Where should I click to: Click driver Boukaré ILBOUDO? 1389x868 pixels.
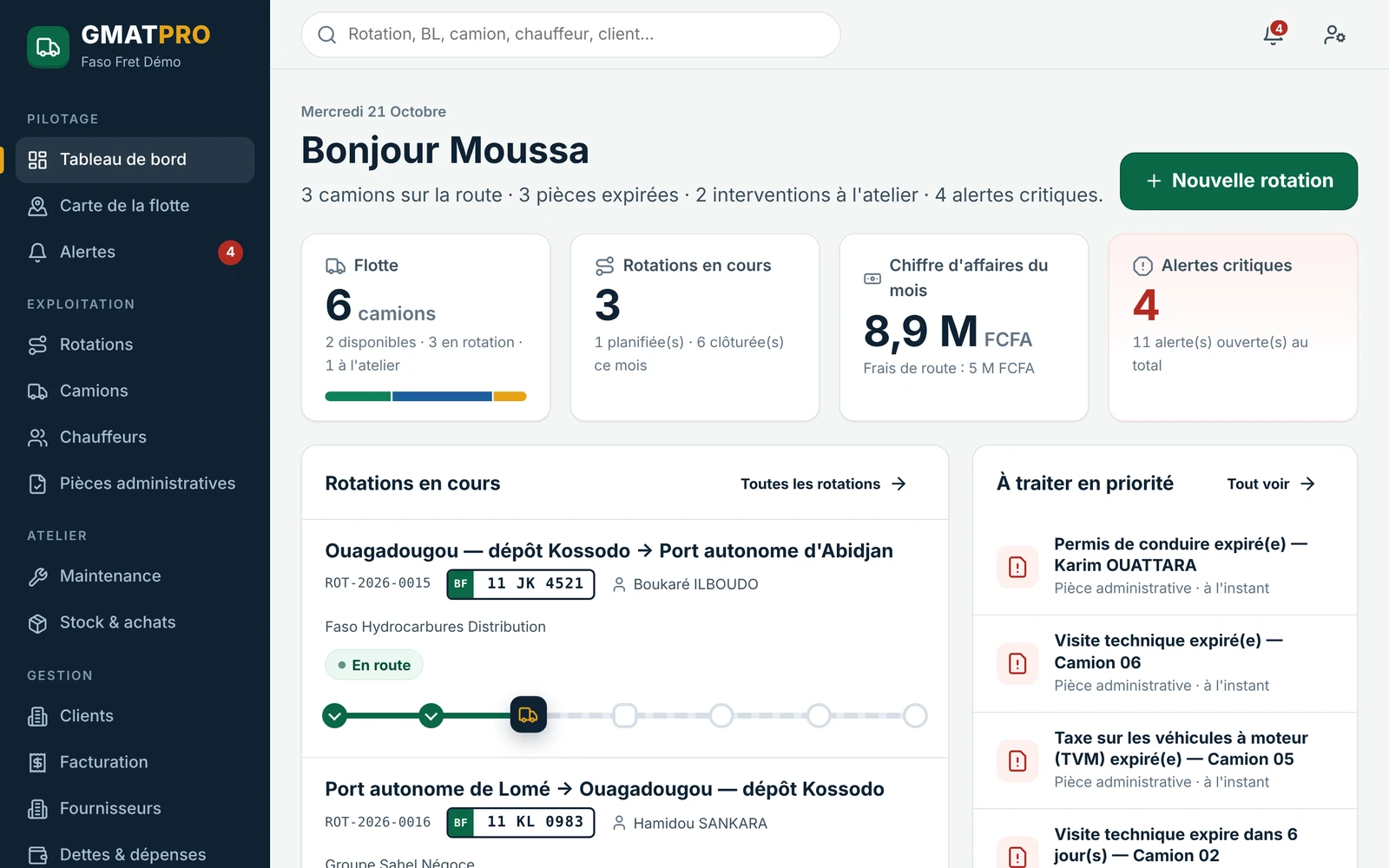click(685, 584)
